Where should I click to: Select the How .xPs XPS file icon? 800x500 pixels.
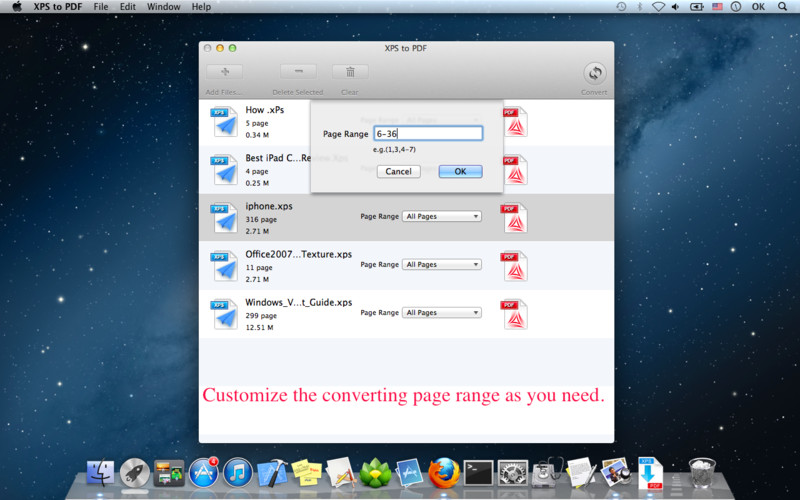(224, 121)
